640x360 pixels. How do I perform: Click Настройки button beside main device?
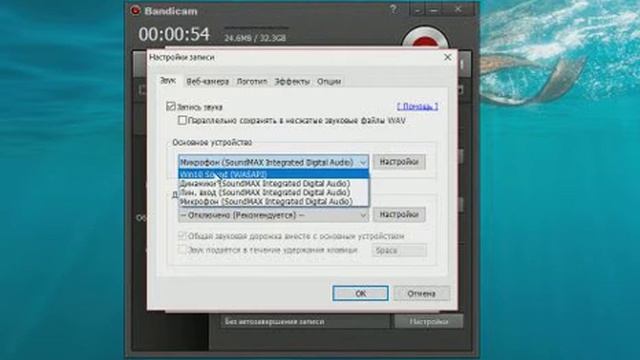pyautogui.click(x=399, y=162)
